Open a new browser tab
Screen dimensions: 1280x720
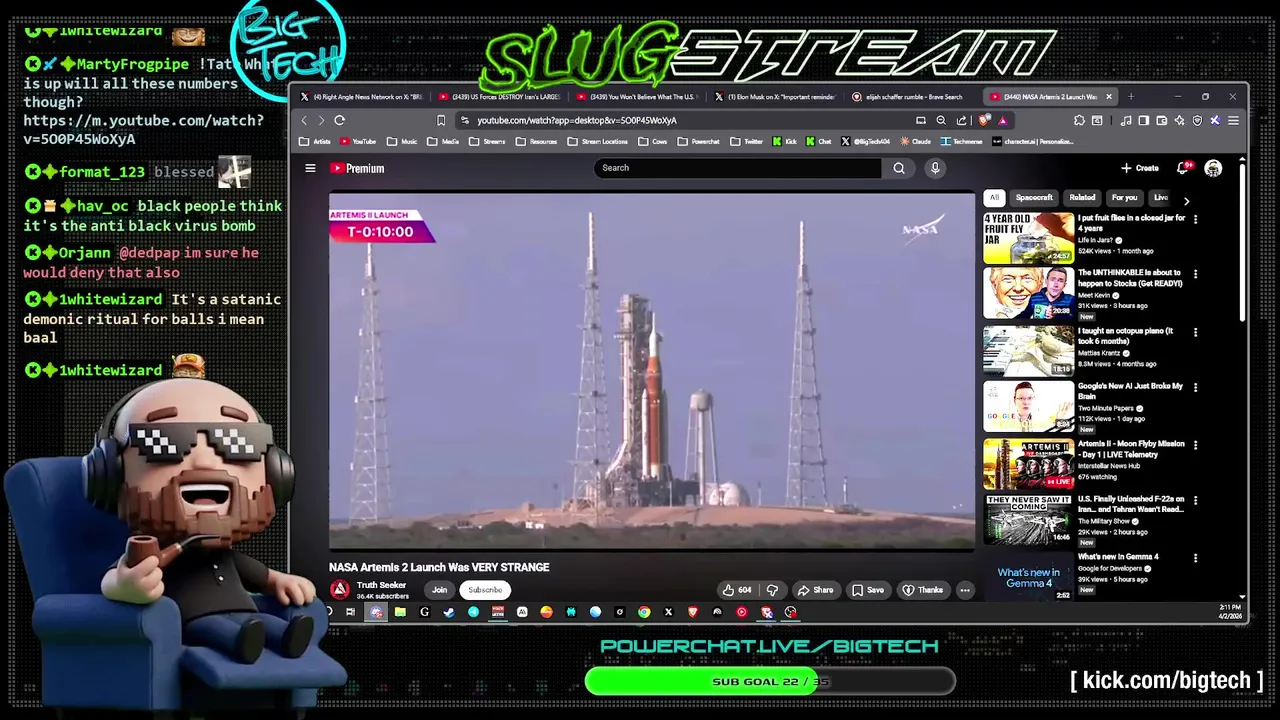click(x=1131, y=97)
